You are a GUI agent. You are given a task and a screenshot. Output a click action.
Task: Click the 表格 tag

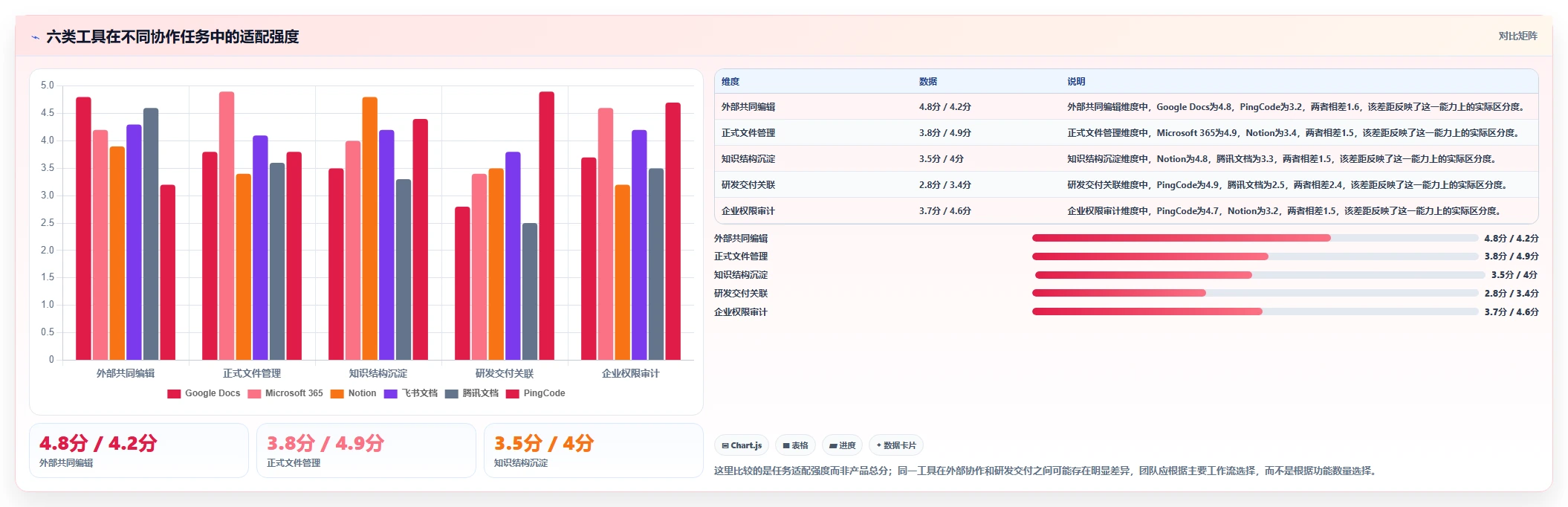(x=795, y=445)
